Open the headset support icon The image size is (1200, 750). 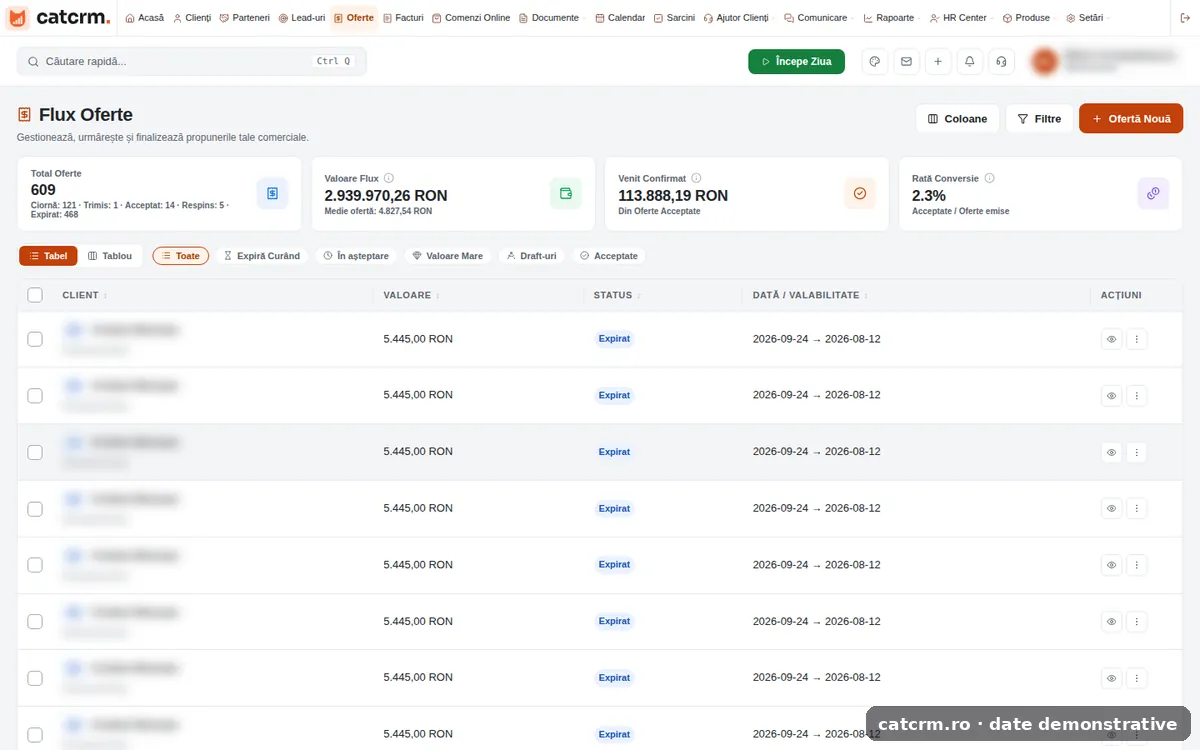(1001, 61)
